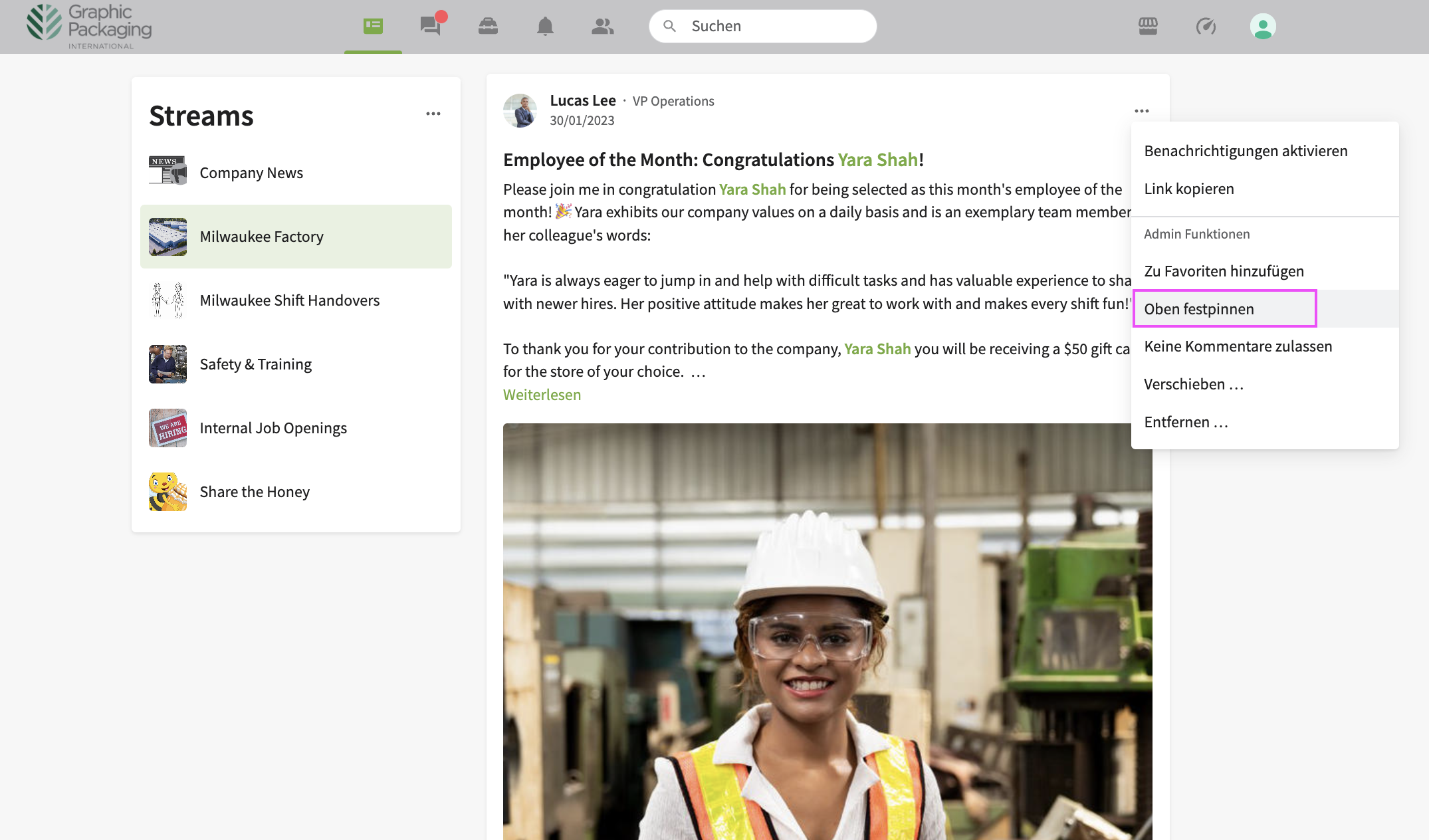Click the VP Operations job title

coord(673,101)
